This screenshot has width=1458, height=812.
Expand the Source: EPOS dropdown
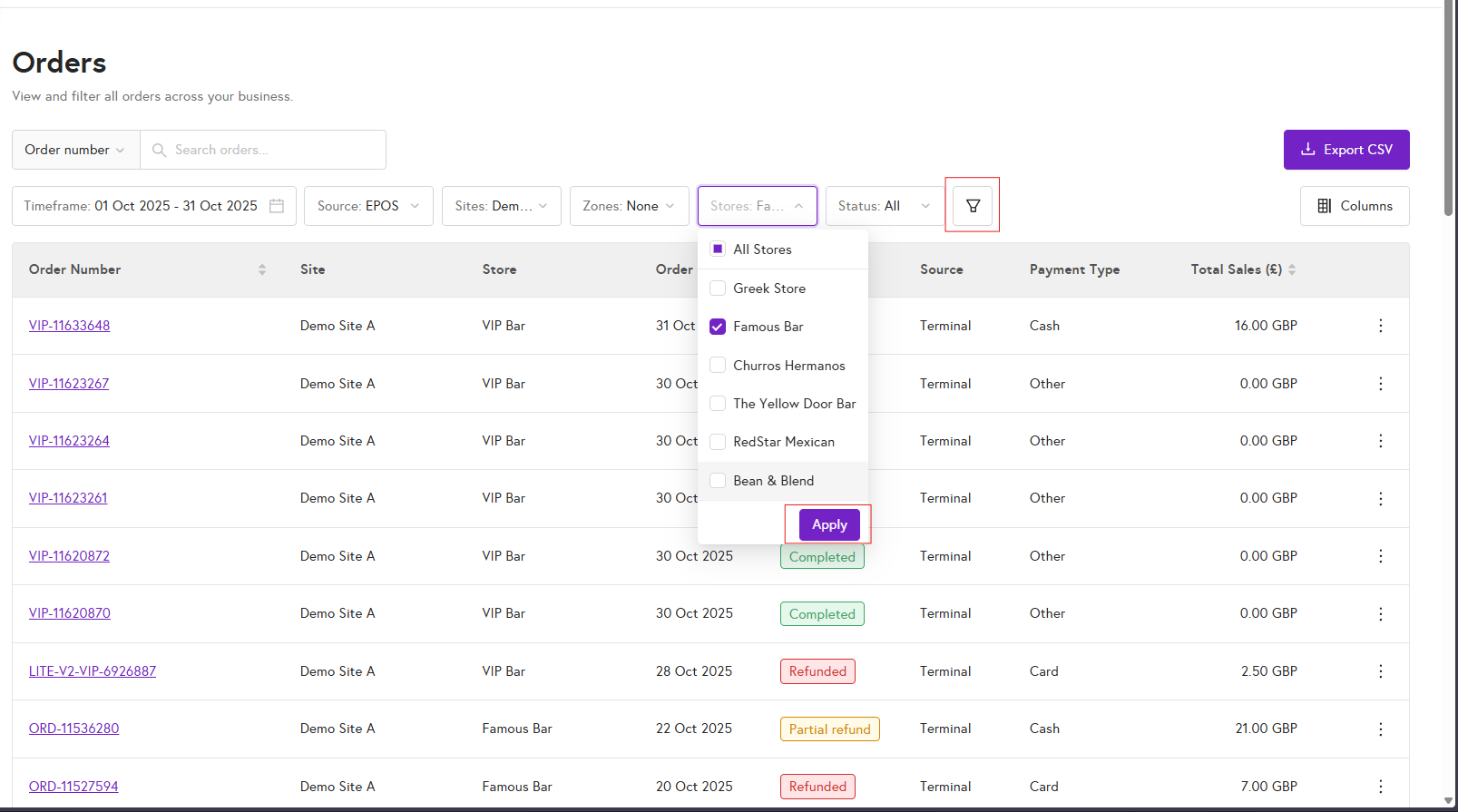click(368, 206)
